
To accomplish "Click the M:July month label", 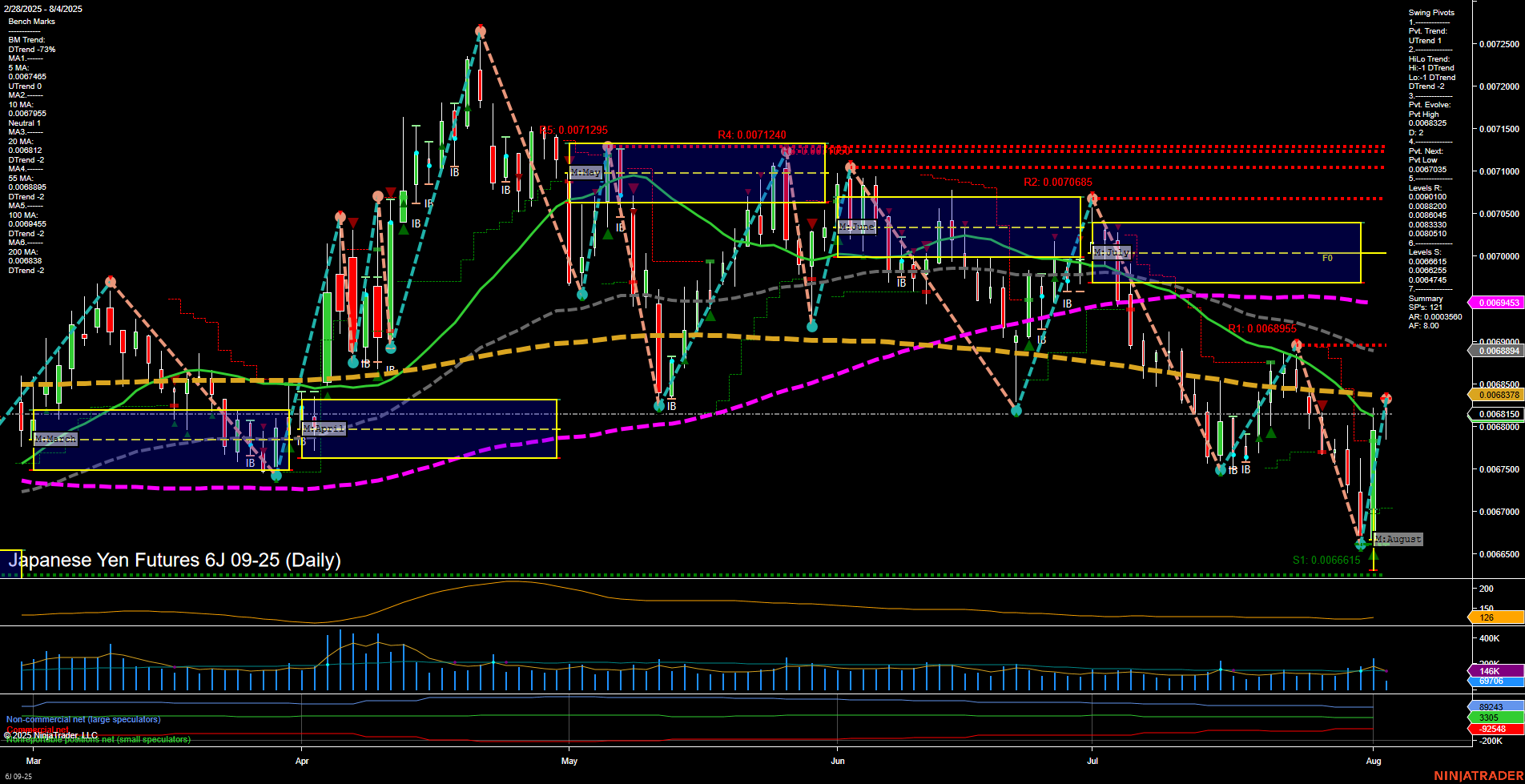I will (x=1112, y=252).
